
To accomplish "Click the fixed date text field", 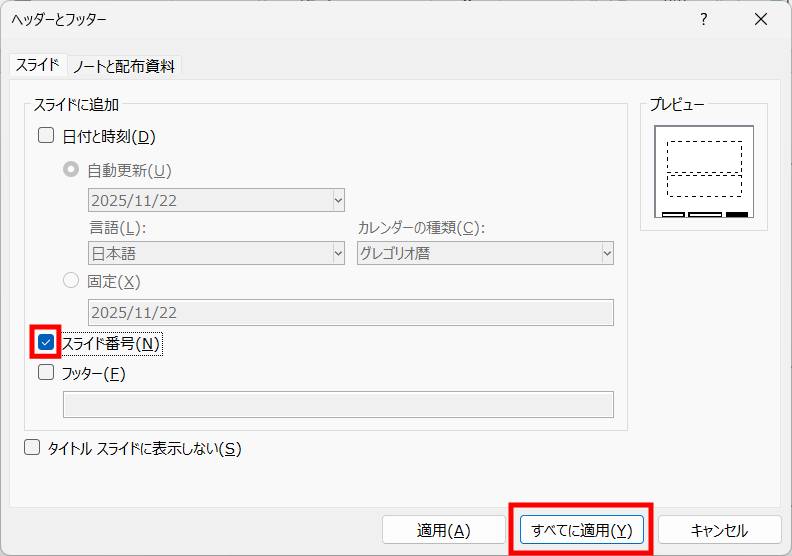I will (x=351, y=313).
